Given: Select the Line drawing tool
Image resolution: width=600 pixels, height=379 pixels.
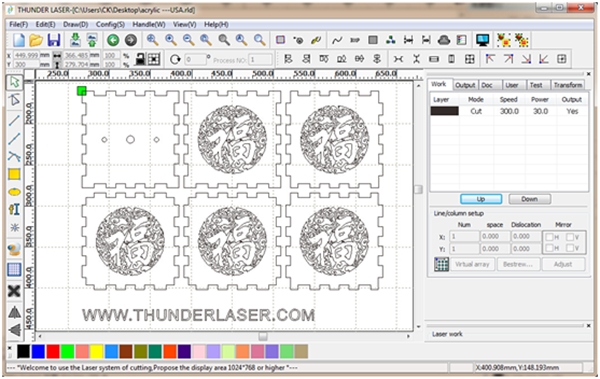Looking at the screenshot, I should tap(14, 120).
